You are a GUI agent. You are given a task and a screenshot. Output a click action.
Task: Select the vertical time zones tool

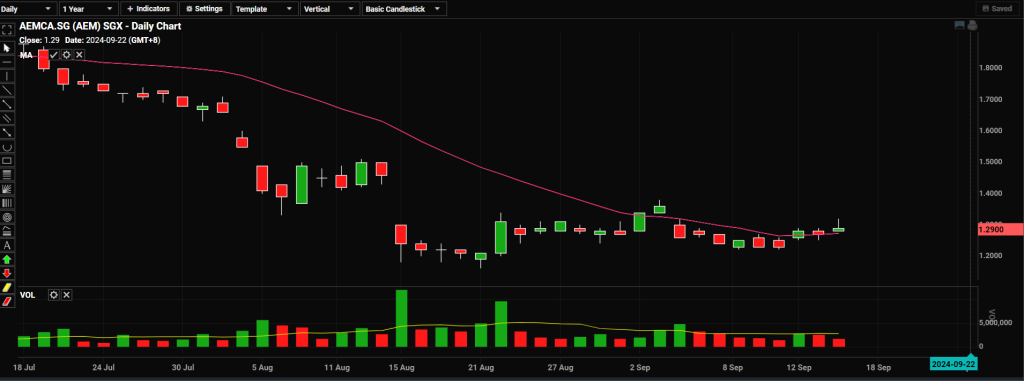[7, 203]
